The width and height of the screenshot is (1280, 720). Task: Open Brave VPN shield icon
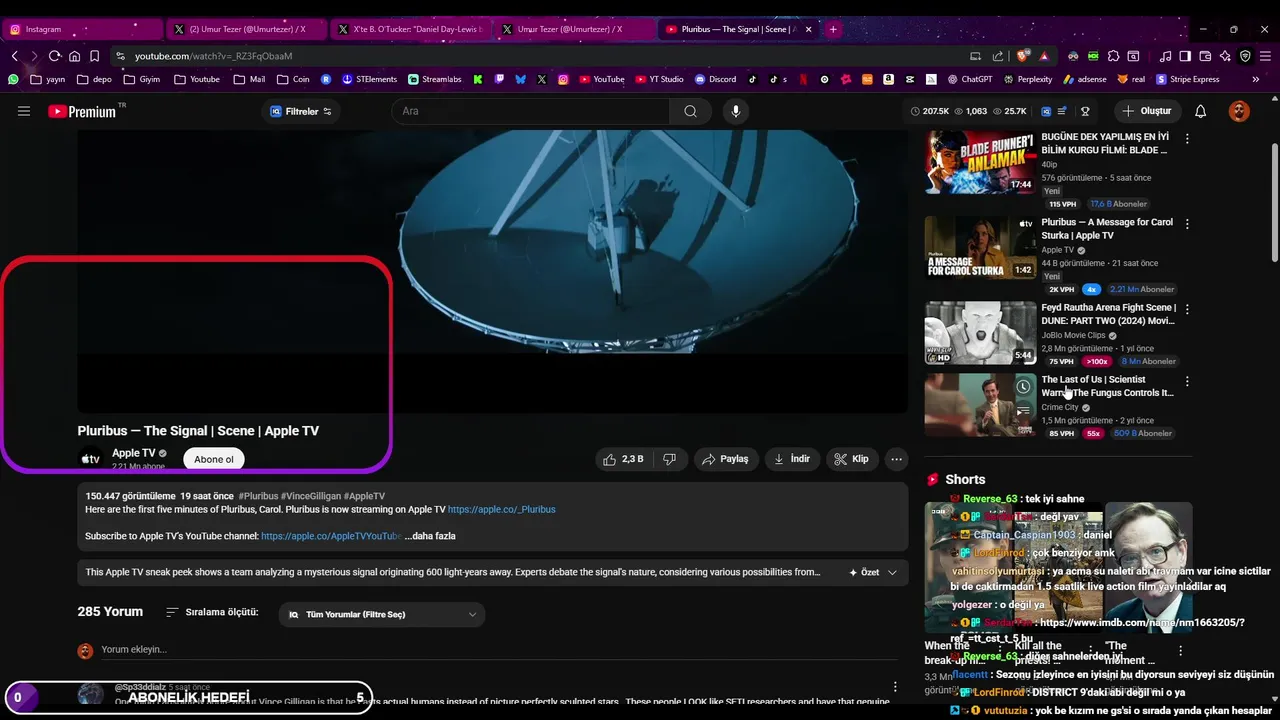pos(1245,56)
